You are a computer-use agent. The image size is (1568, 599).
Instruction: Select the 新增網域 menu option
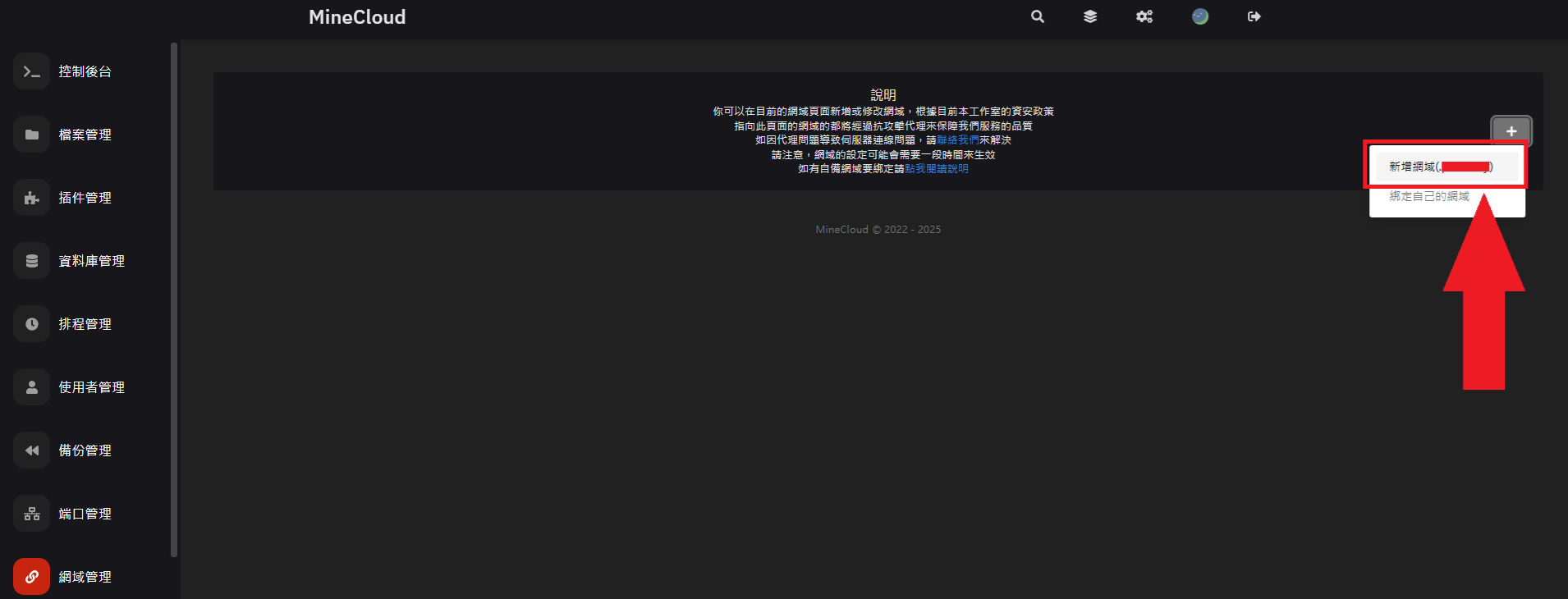pos(1441,167)
